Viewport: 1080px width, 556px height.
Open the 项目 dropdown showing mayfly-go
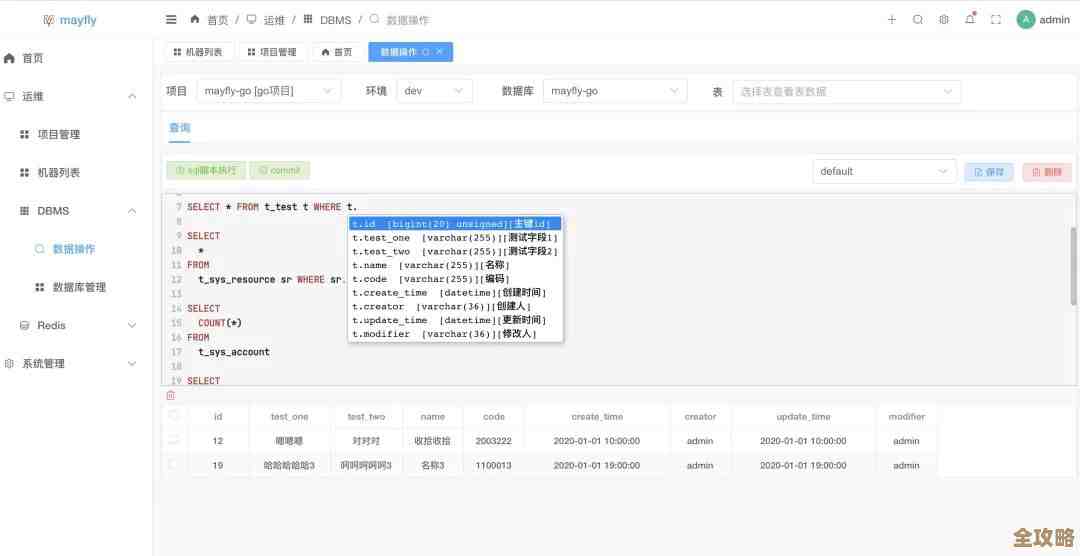click(x=268, y=91)
